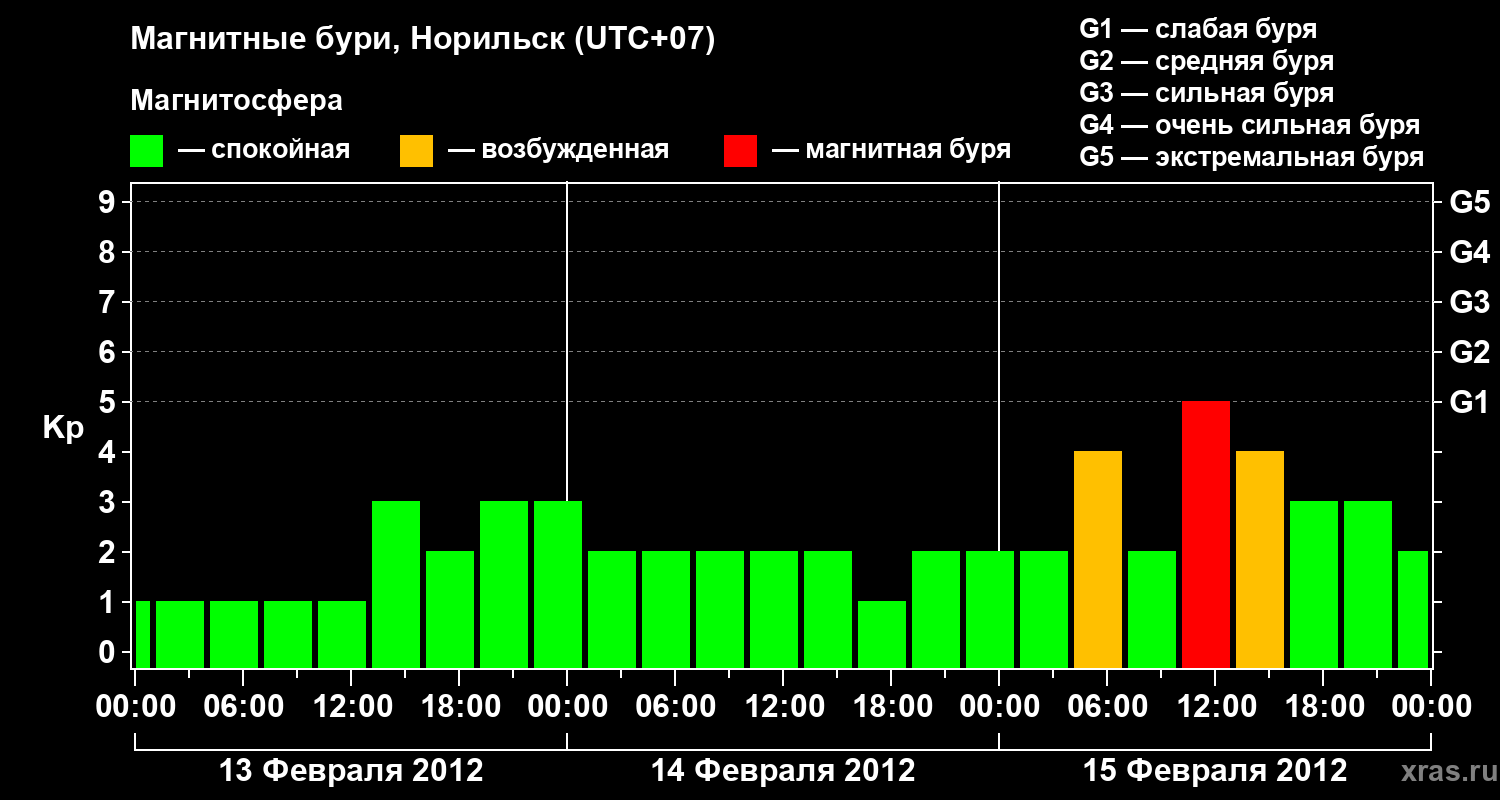
Task: Click the 'Магнитосфера' heading
Action: point(236,101)
